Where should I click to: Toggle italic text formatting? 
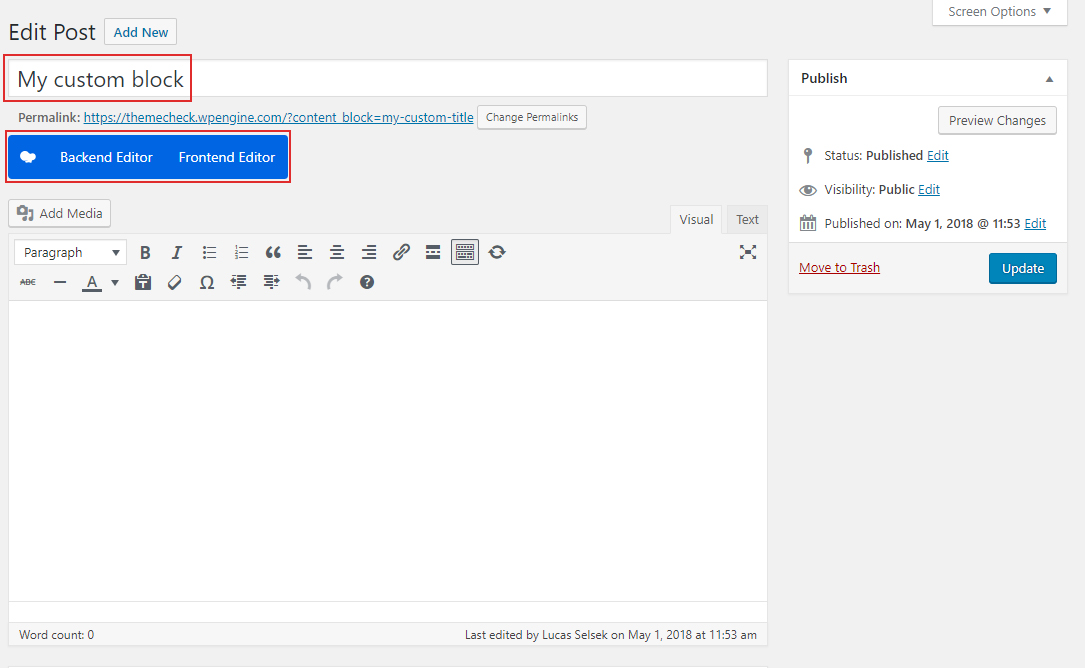click(177, 253)
